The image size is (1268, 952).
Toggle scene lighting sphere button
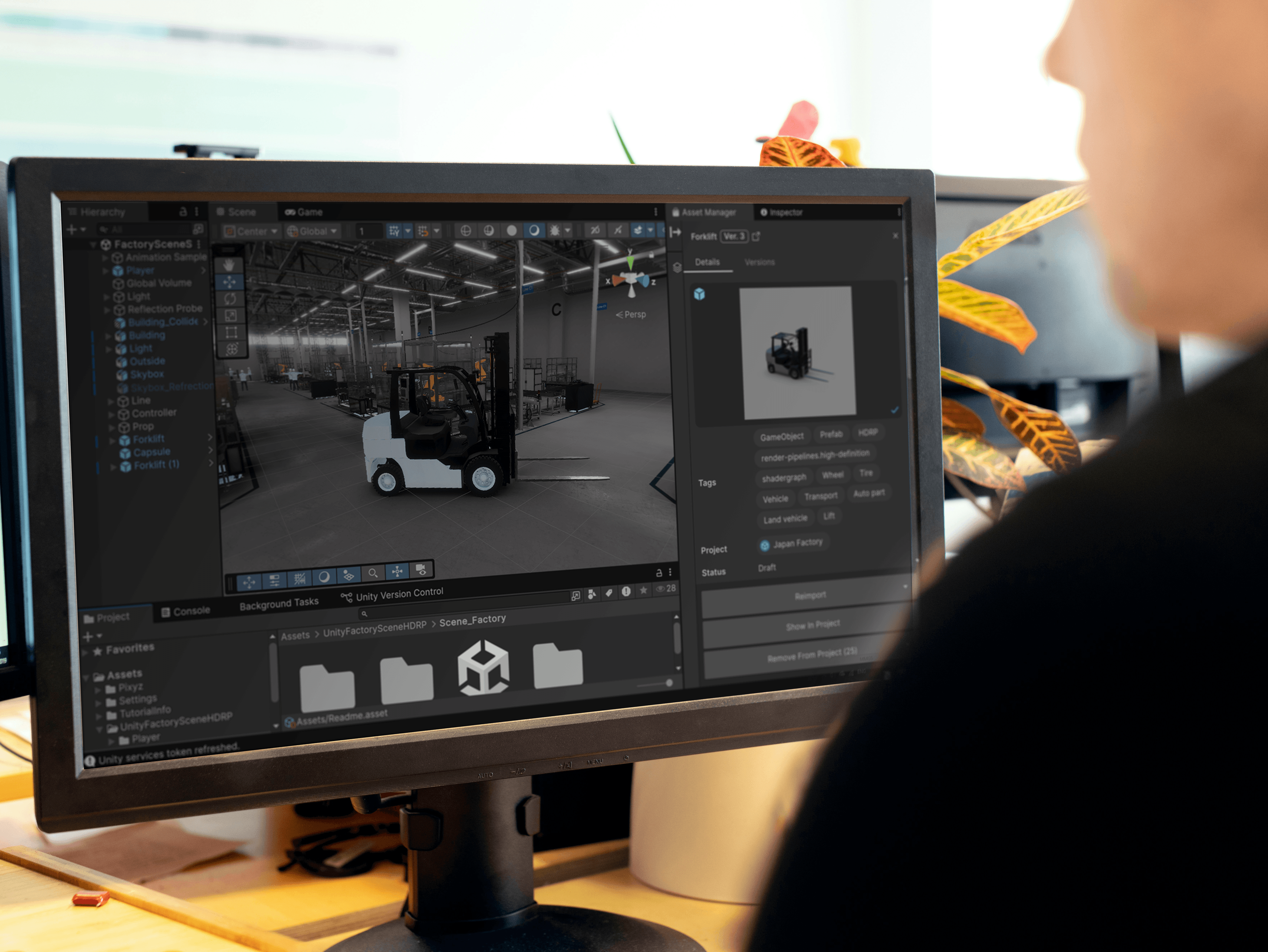click(x=512, y=230)
